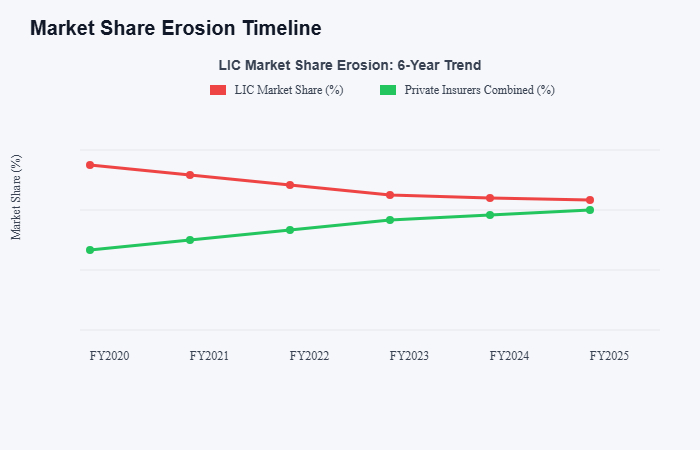
Task: Click the red LIC Market Share legend swatch
Action: tap(218, 90)
